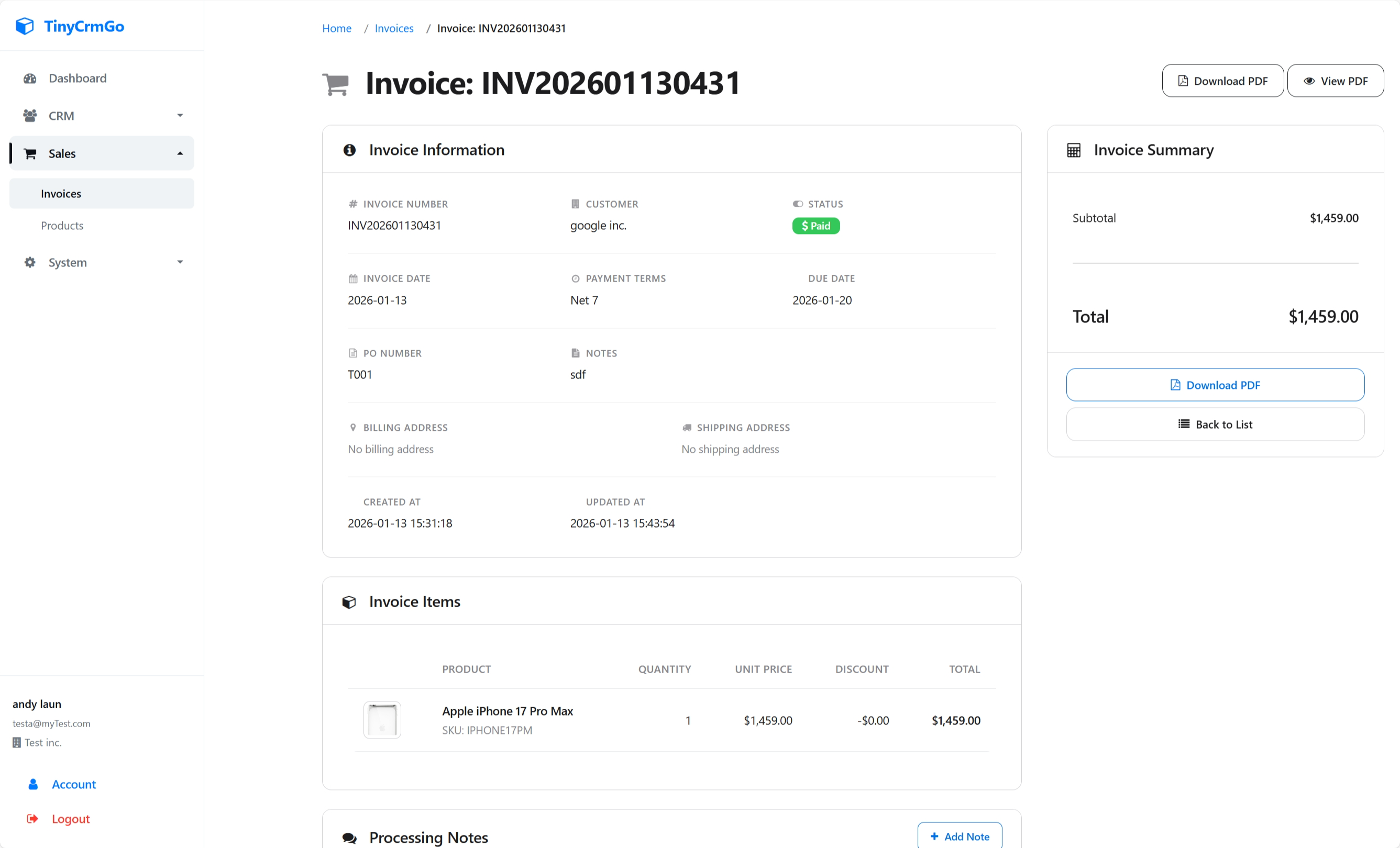Expand the CRM section dropdown
The height and width of the screenshot is (848, 1400).
tap(180, 115)
